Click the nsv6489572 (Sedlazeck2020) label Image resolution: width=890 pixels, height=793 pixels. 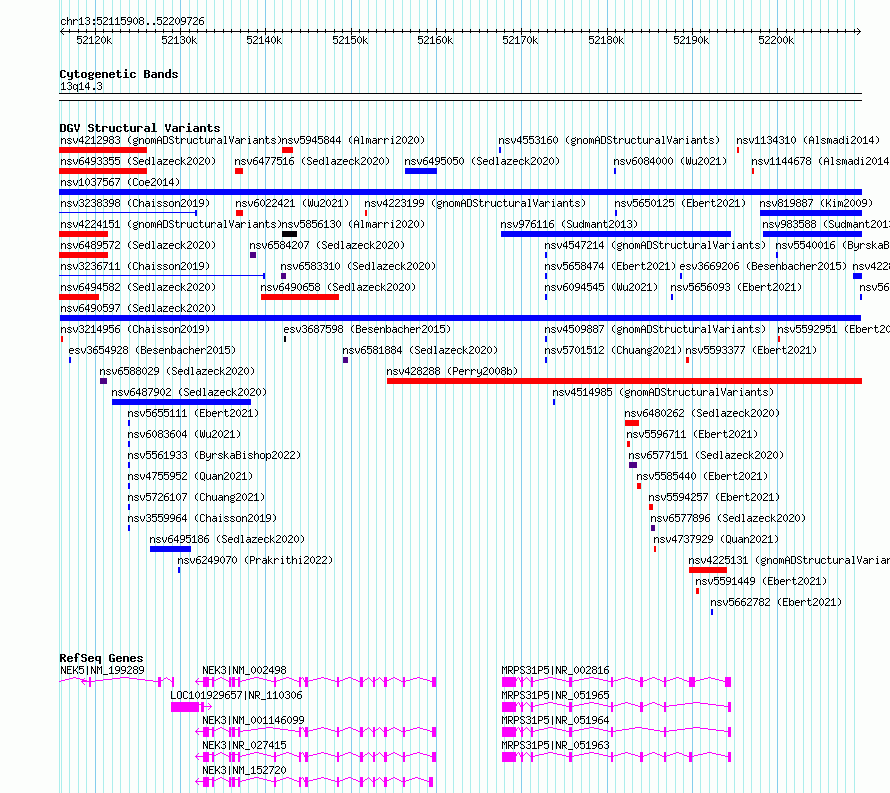pos(138,245)
